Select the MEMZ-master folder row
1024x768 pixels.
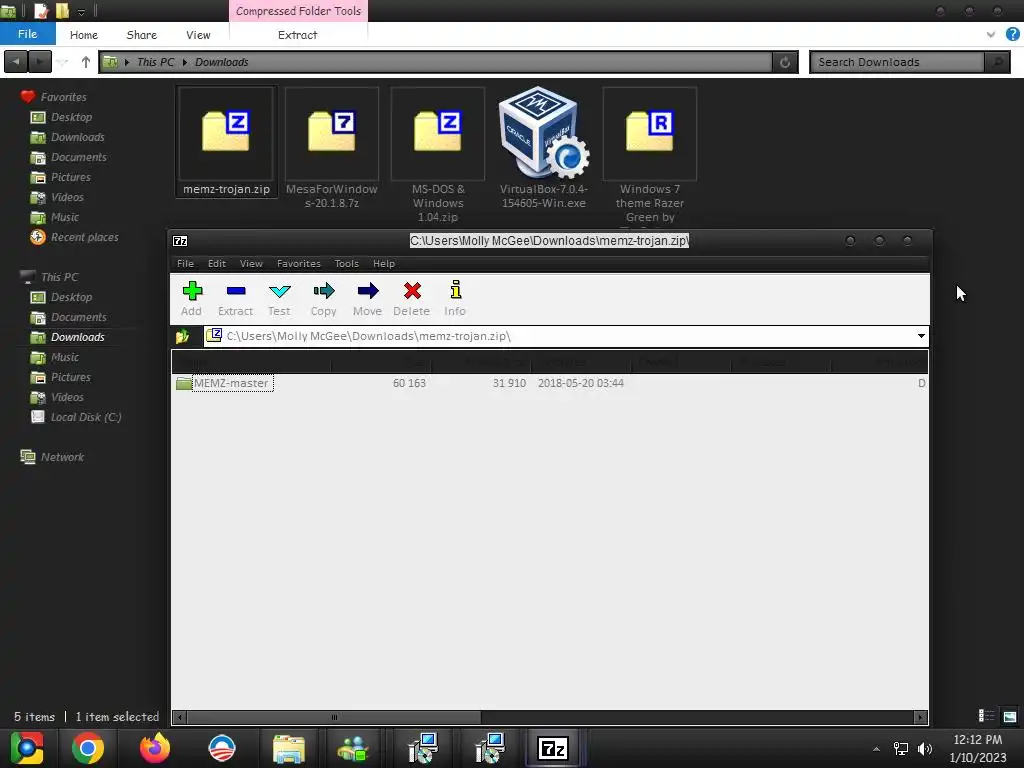point(550,383)
